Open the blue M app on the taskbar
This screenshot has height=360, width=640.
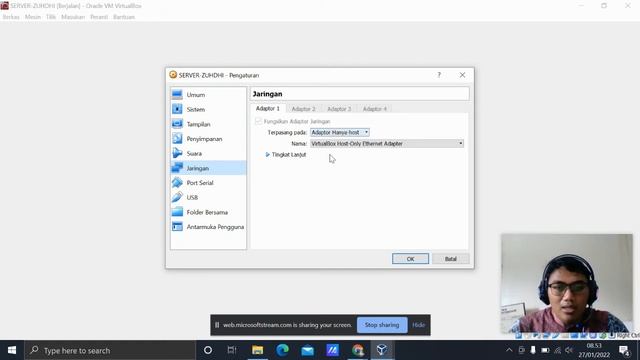[x=332, y=350]
